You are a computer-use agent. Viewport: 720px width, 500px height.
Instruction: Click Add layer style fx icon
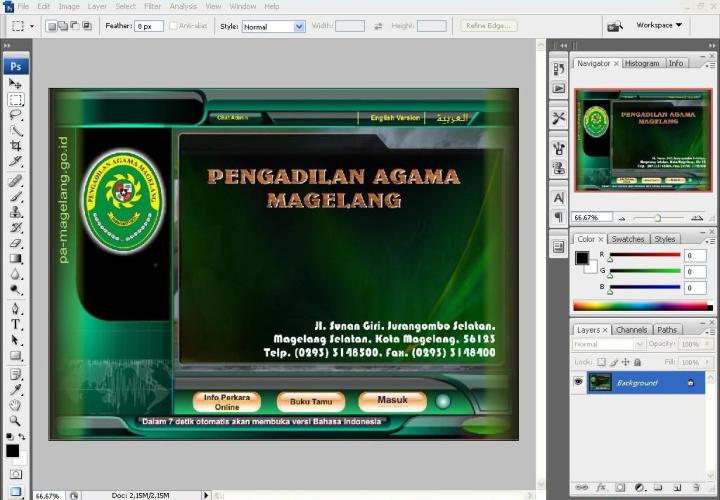[601, 487]
